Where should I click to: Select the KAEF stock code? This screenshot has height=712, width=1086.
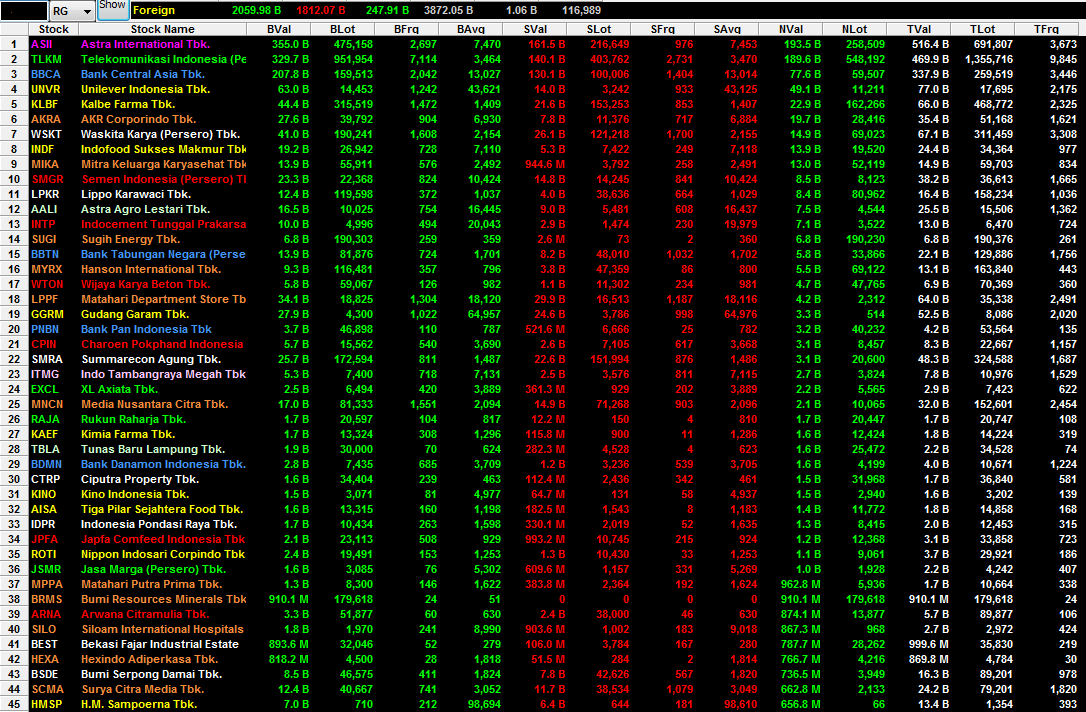click(44, 434)
